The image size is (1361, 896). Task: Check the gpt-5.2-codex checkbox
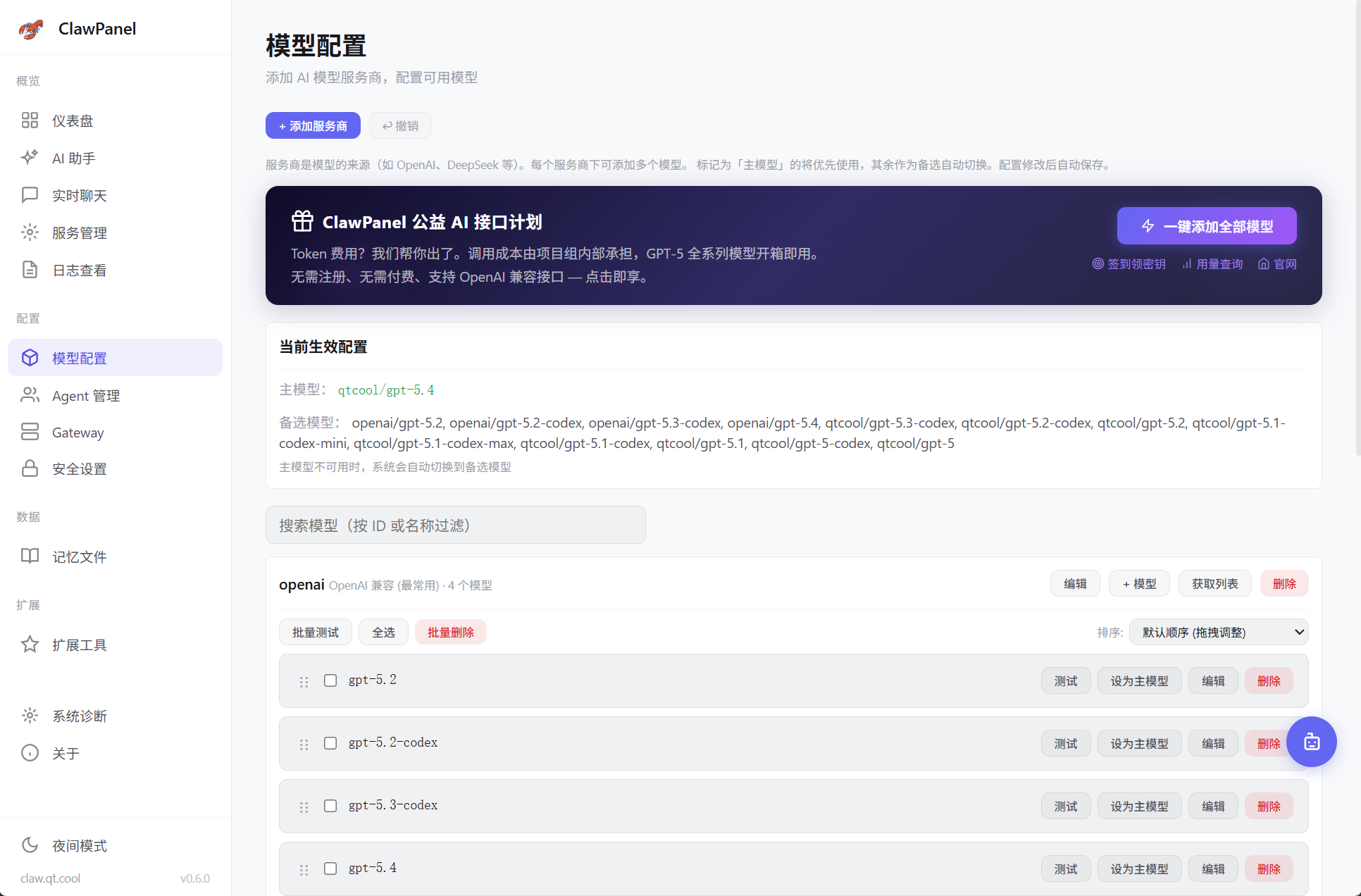tap(330, 744)
